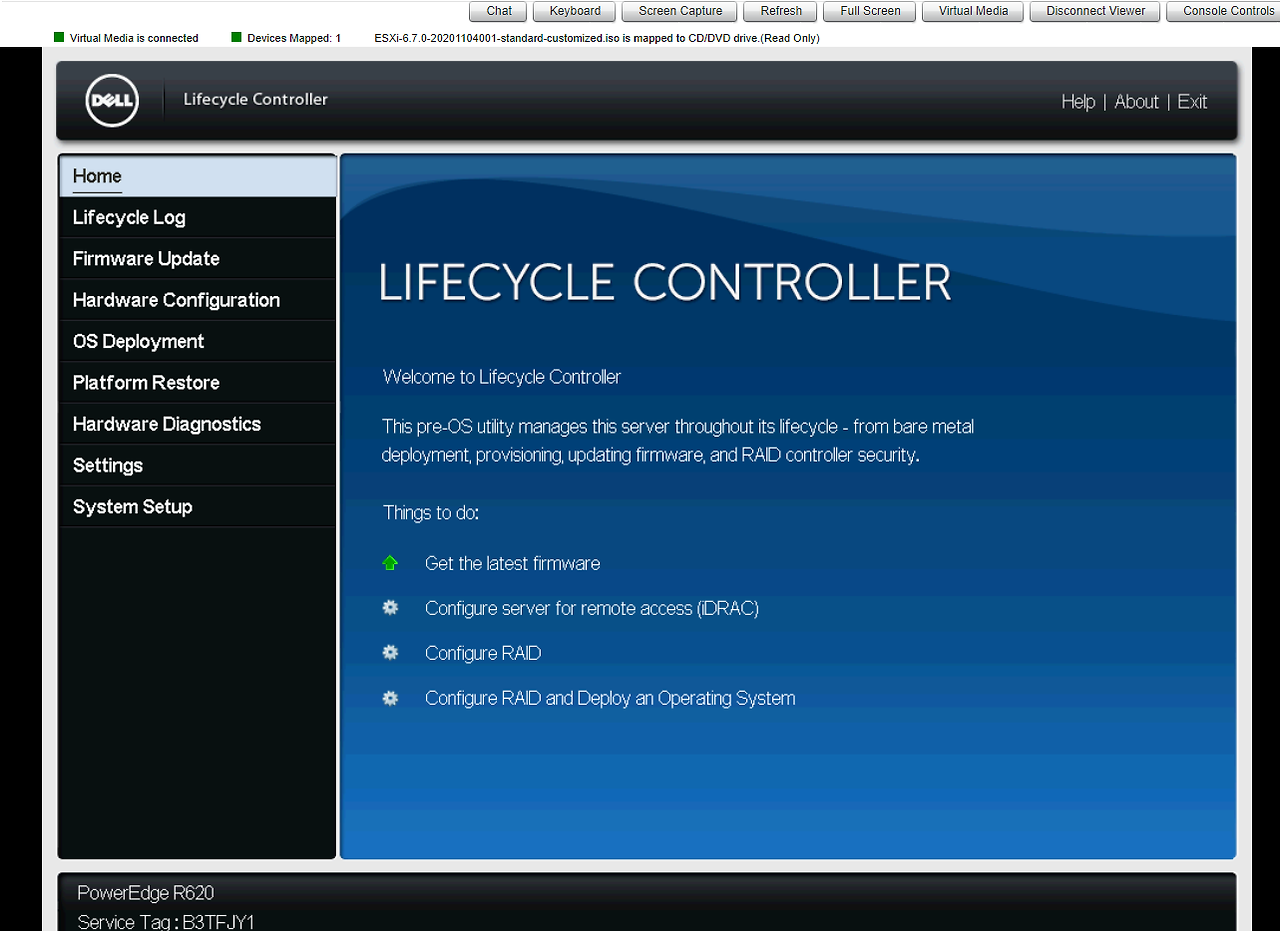Viewport: 1280px width, 931px height.
Task: Click gear icon beside Configure RAID and Deploy
Action: pos(390,697)
